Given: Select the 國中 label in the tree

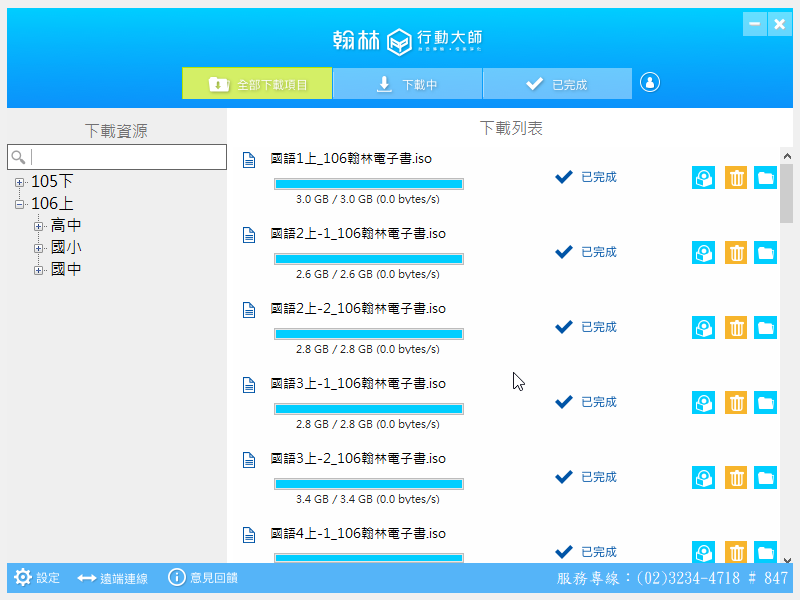Looking at the screenshot, I should coord(66,270).
